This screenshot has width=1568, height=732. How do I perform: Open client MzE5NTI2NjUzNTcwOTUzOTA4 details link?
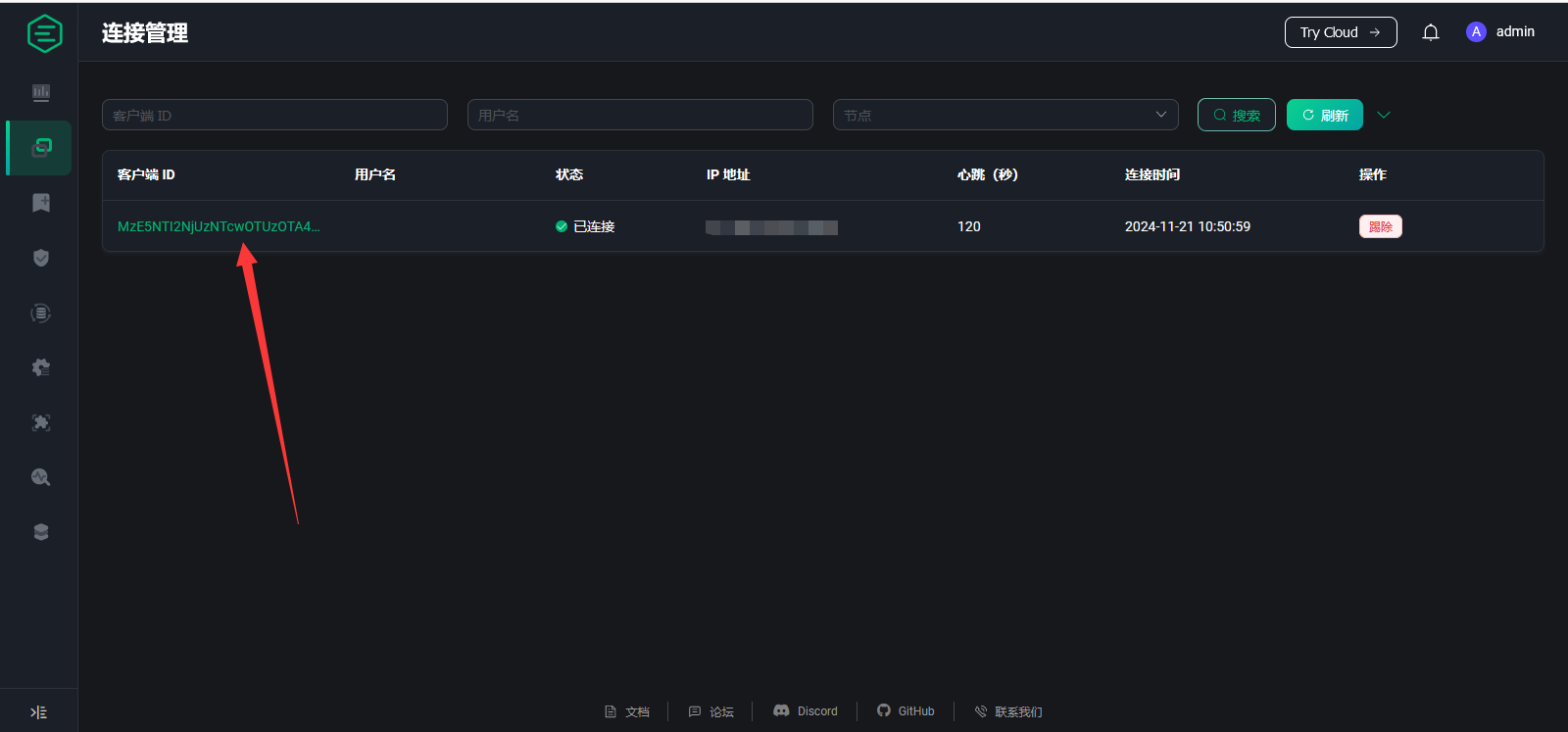[219, 226]
